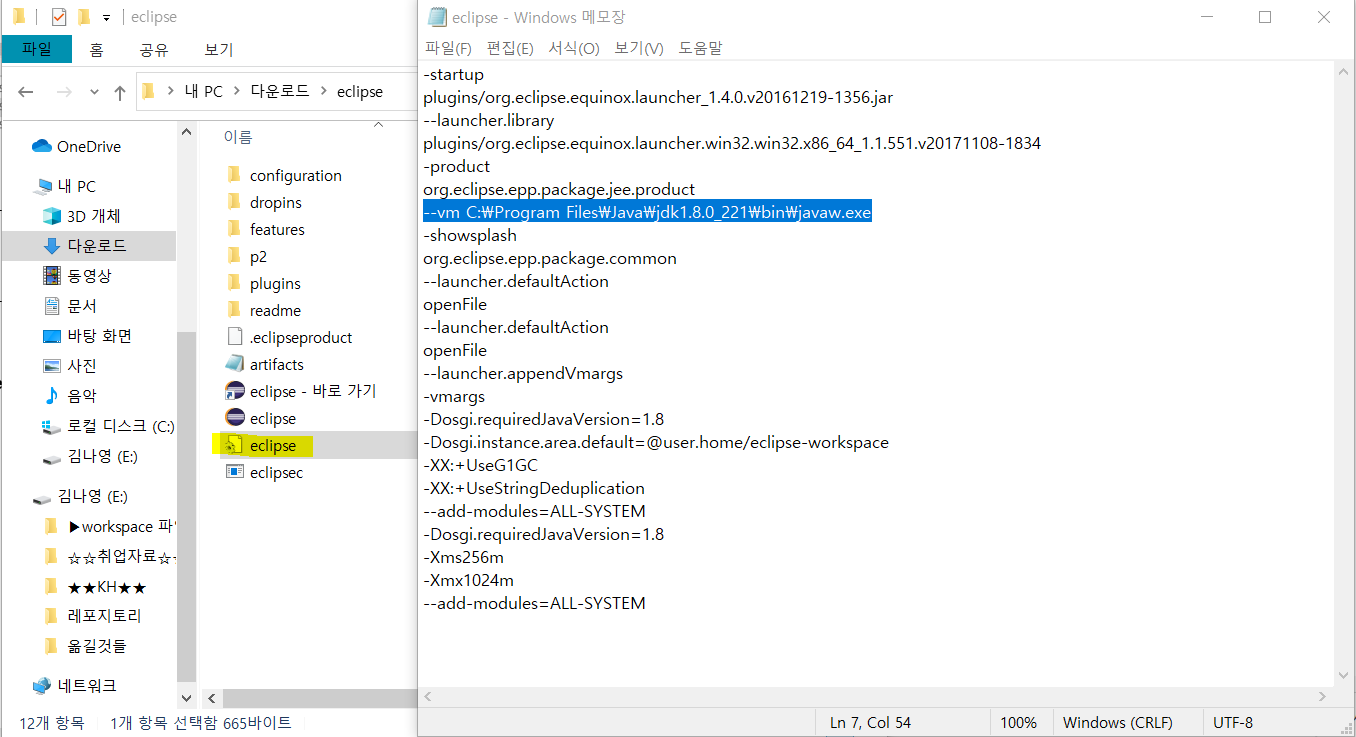The height and width of the screenshot is (737, 1356).
Task: Open 문서 in navigation pane
Action: 82,306
